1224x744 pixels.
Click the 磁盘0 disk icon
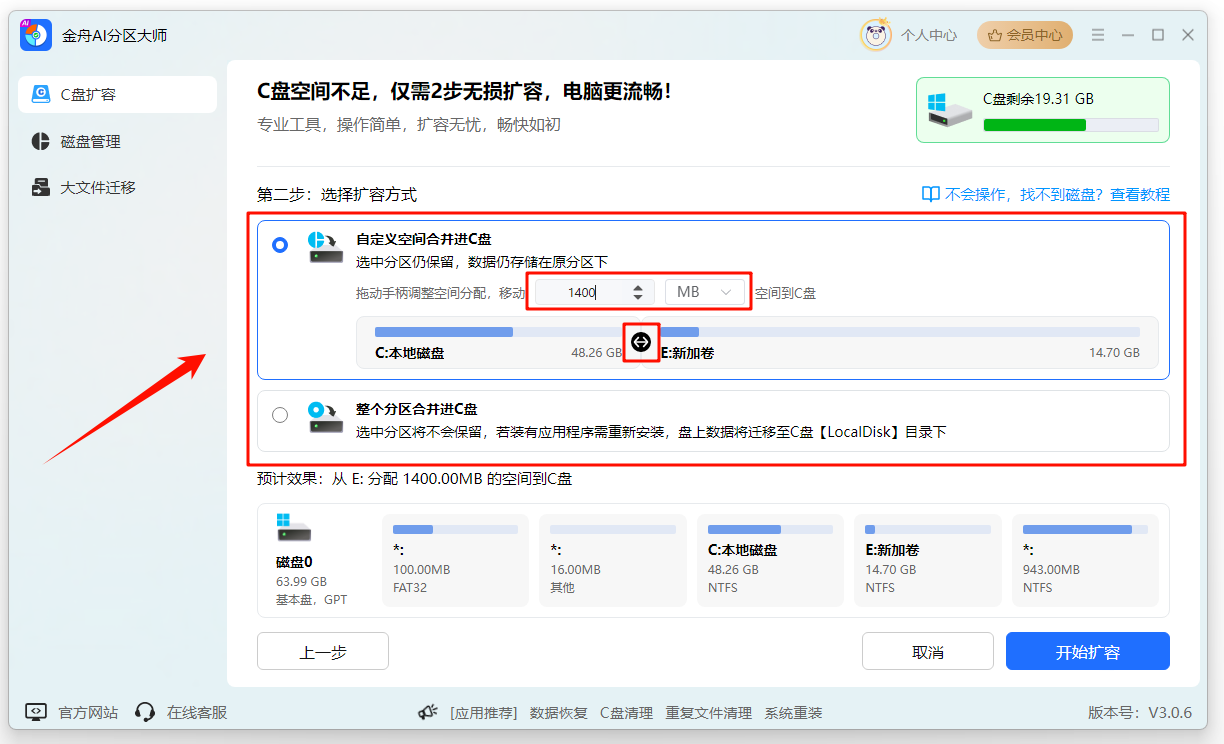coord(294,527)
